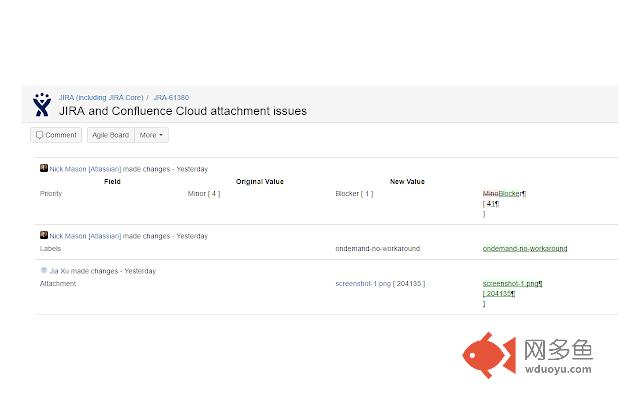This screenshot has width=640, height=400.
Task: Click the underlined screenshot-1.png diff text
Action: 512,284
